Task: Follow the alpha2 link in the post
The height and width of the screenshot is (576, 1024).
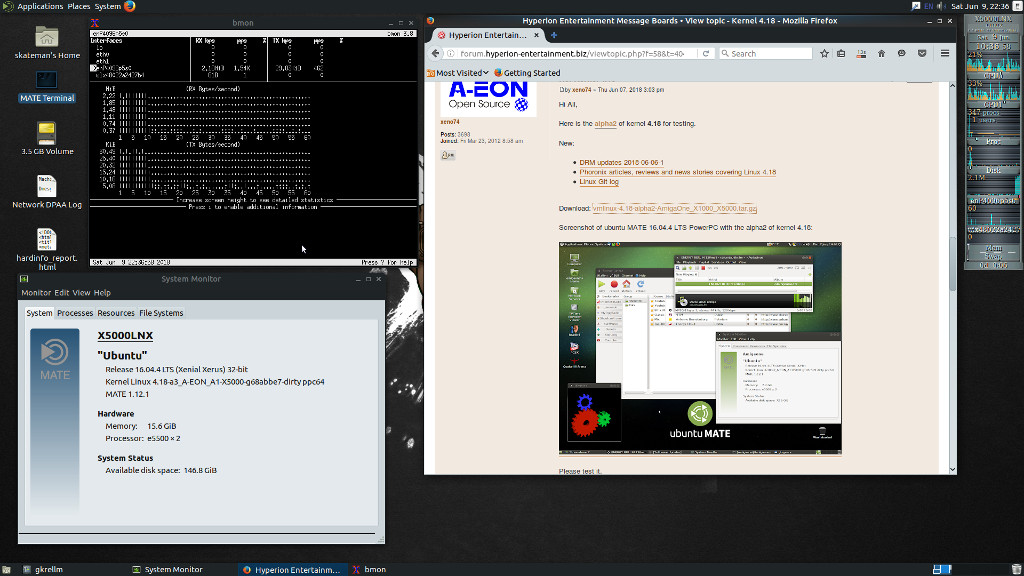Action: coord(605,123)
